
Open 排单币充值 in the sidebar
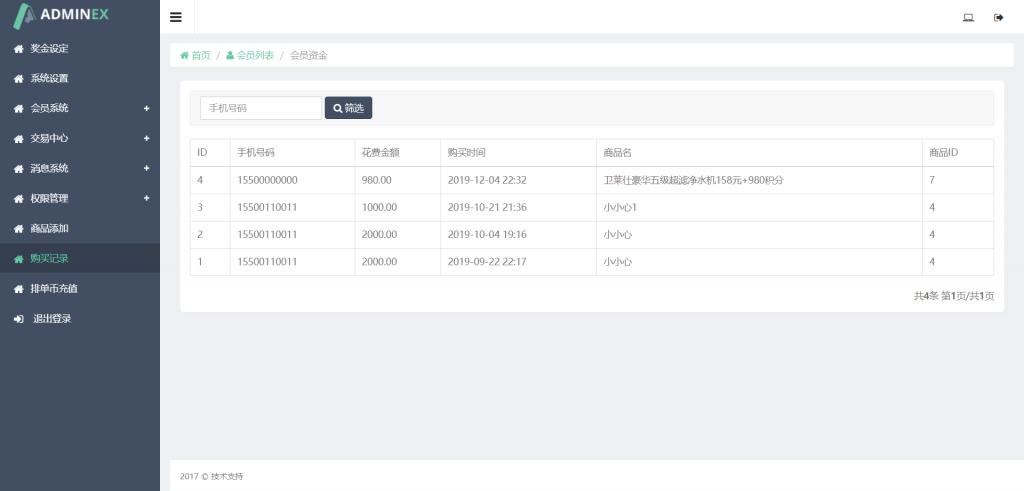tap(54, 289)
